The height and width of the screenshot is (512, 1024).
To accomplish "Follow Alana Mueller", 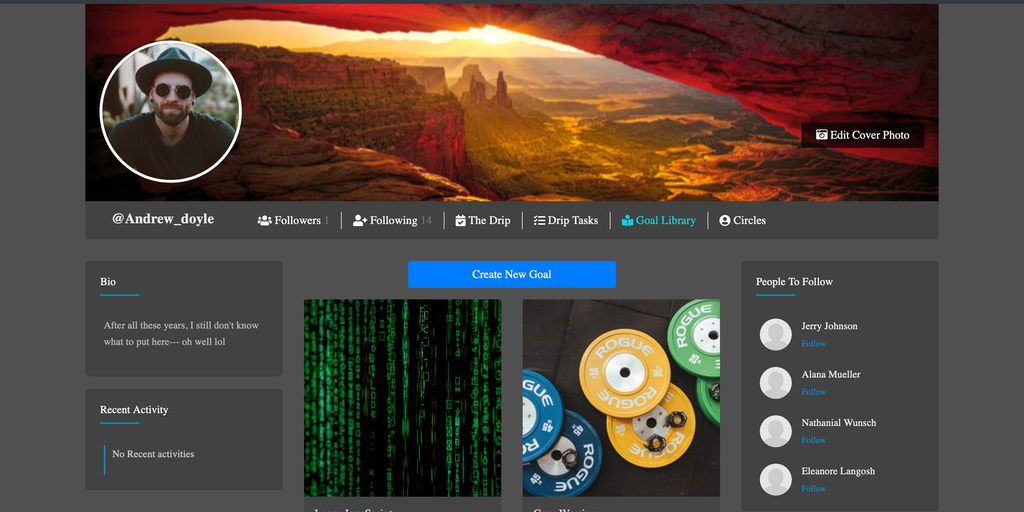I will pyautogui.click(x=813, y=392).
